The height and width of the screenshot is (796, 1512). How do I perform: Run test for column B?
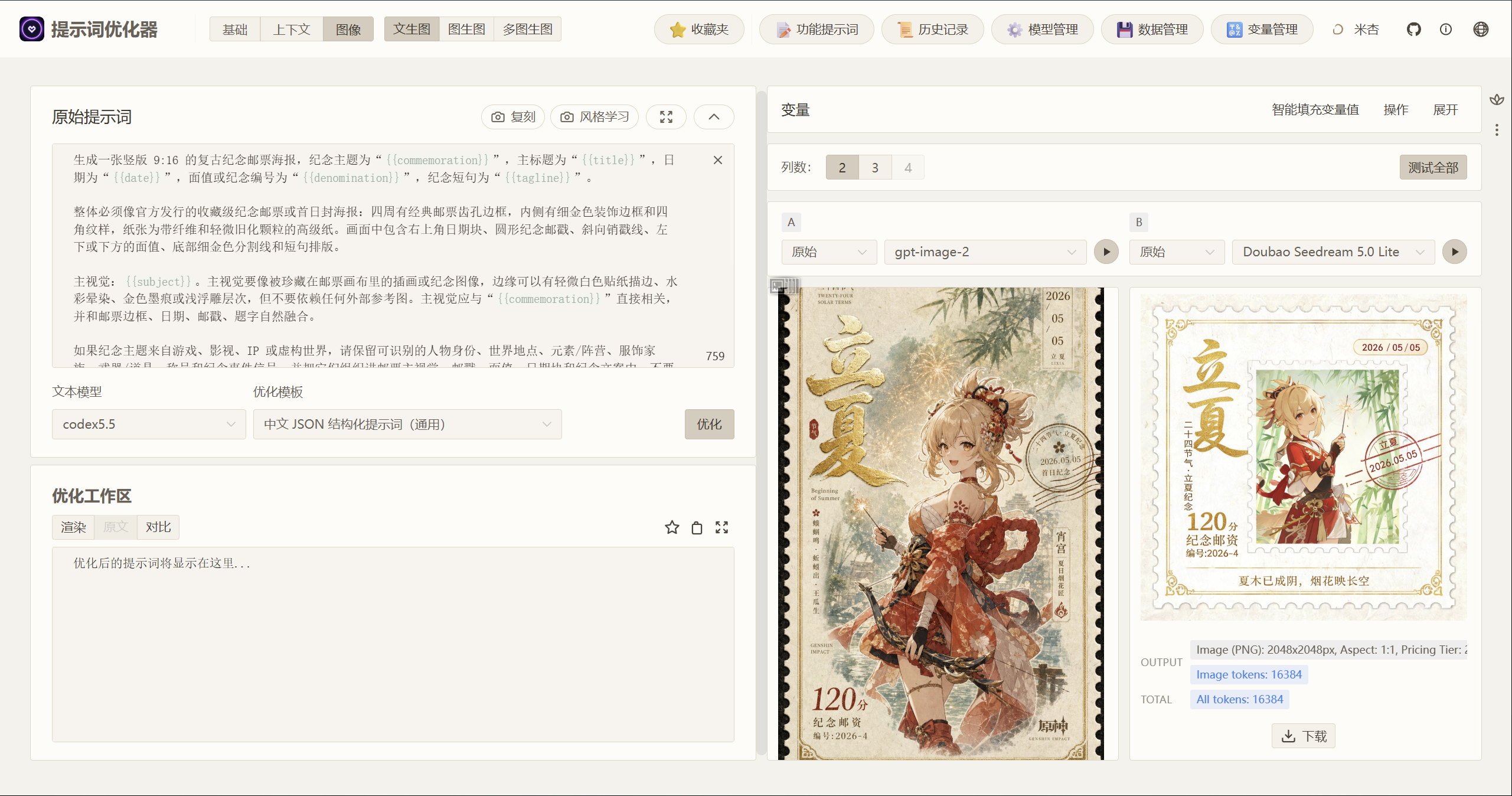pyautogui.click(x=1454, y=252)
